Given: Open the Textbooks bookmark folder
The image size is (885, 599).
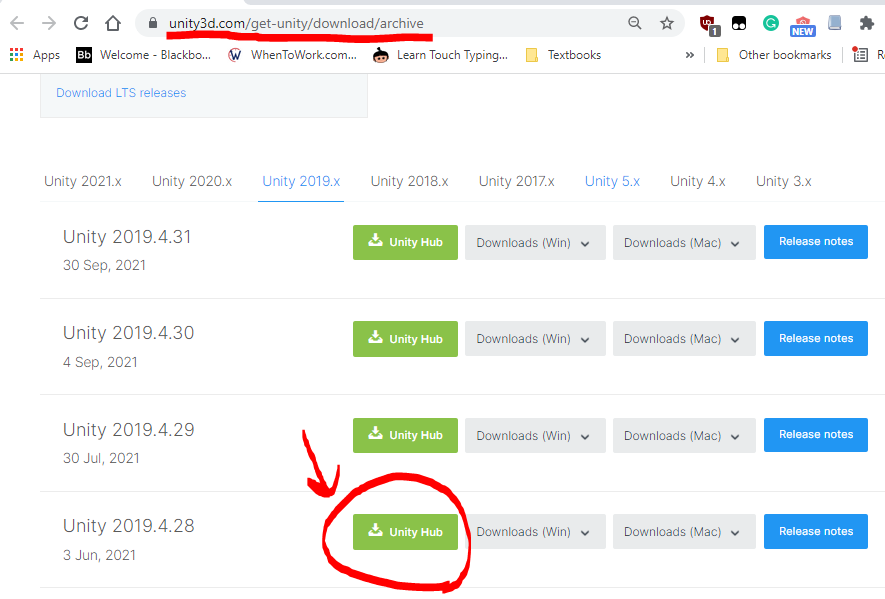Looking at the screenshot, I should tap(563, 55).
